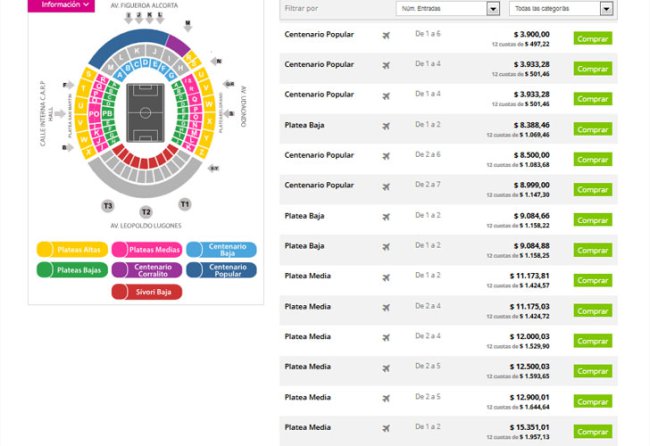This screenshot has width=650, height=446.
Task: Select the T2 gate marker on map
Action: (x=146, y=212)
